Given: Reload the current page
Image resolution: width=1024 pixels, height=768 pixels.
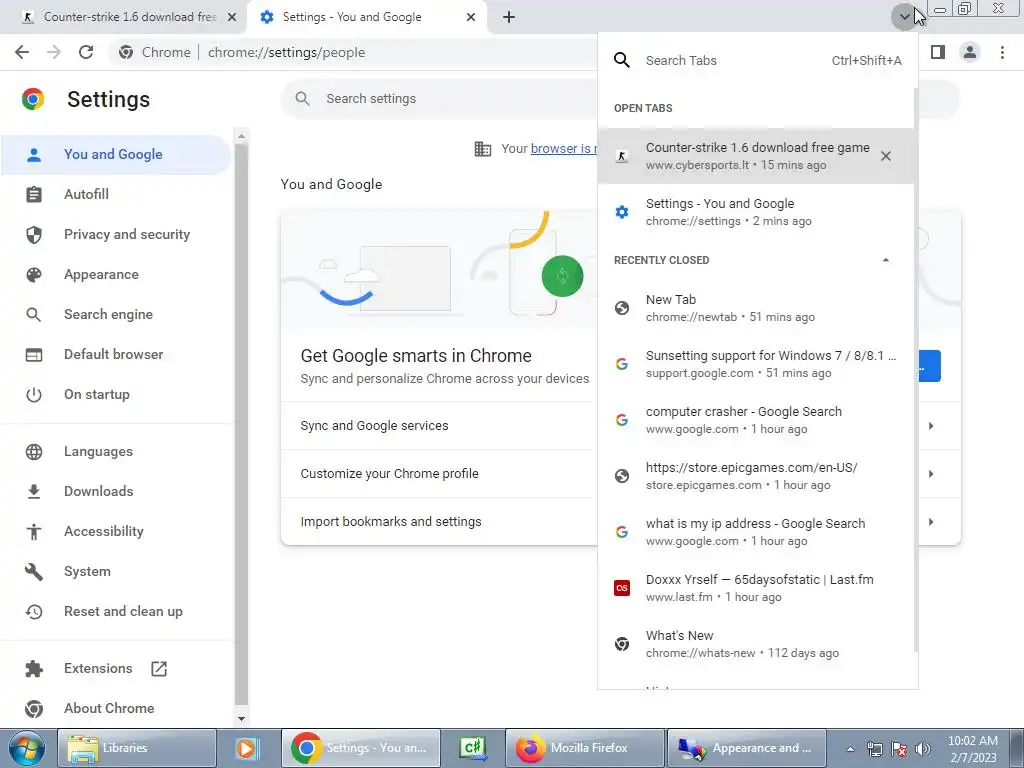Looking at the screenshot, I should tap(86, 52).
